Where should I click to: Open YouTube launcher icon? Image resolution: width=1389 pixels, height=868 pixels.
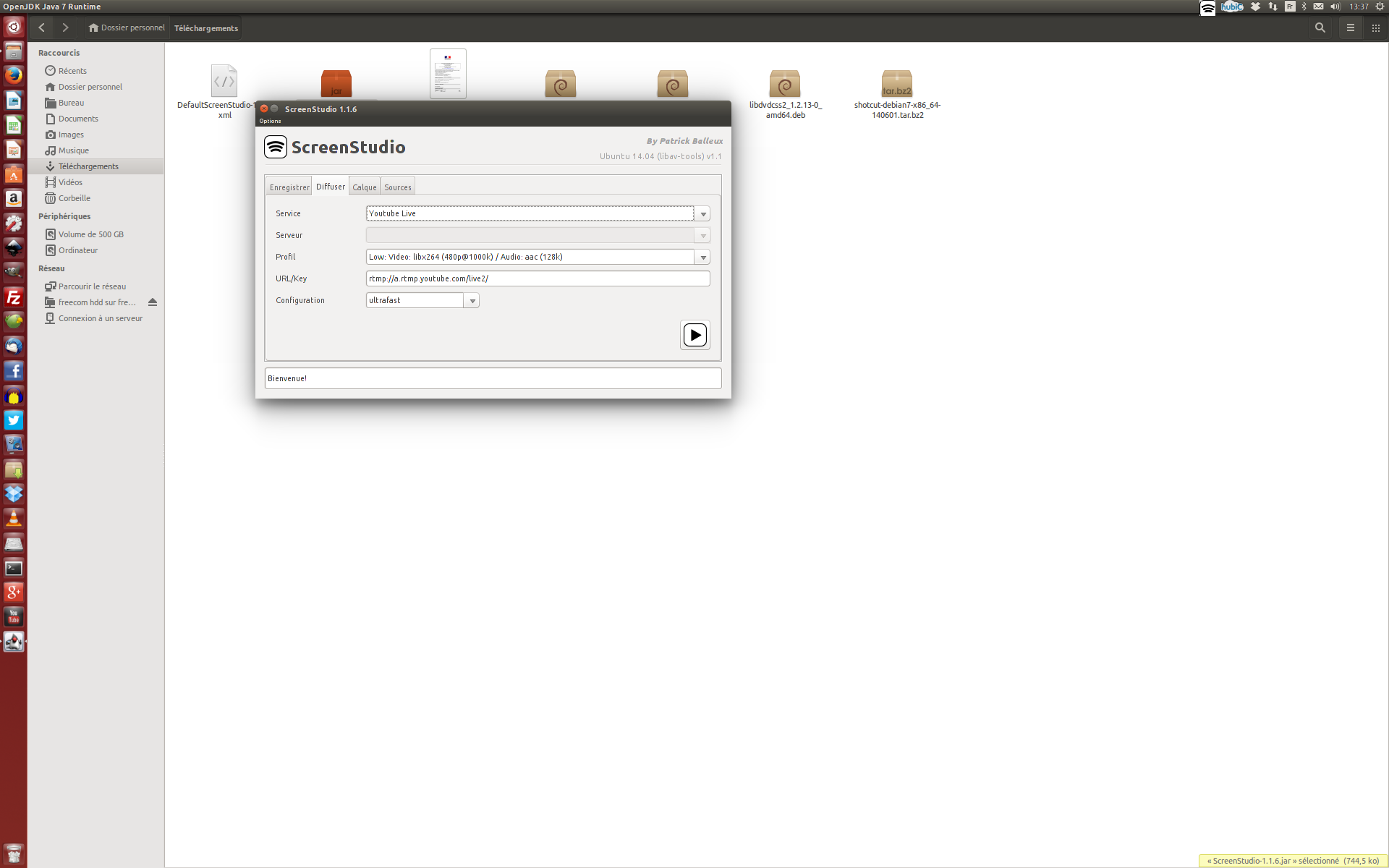(14, 617)
